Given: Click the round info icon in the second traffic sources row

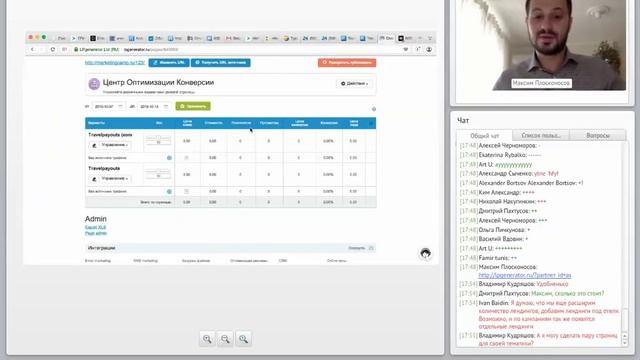Looking at the screenshot, I should click(x=169, y=191).
